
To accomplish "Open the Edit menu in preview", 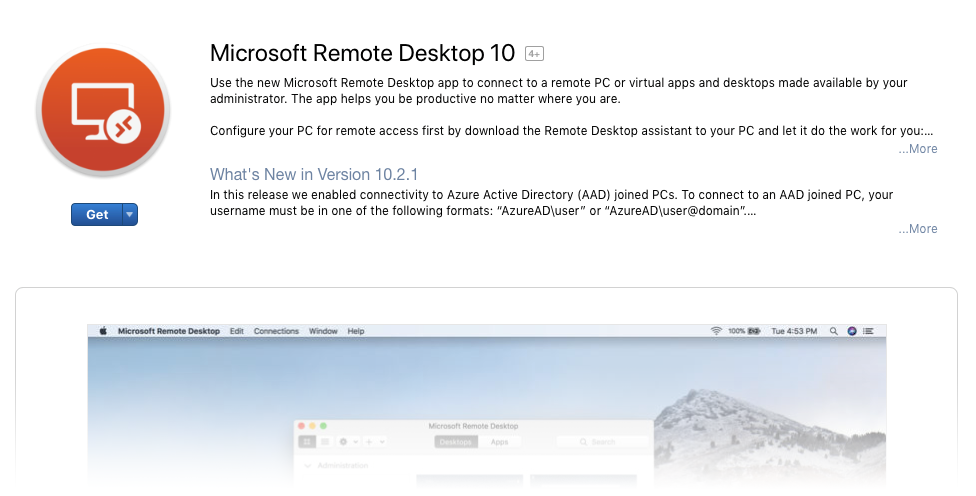I will click(237, 331).
